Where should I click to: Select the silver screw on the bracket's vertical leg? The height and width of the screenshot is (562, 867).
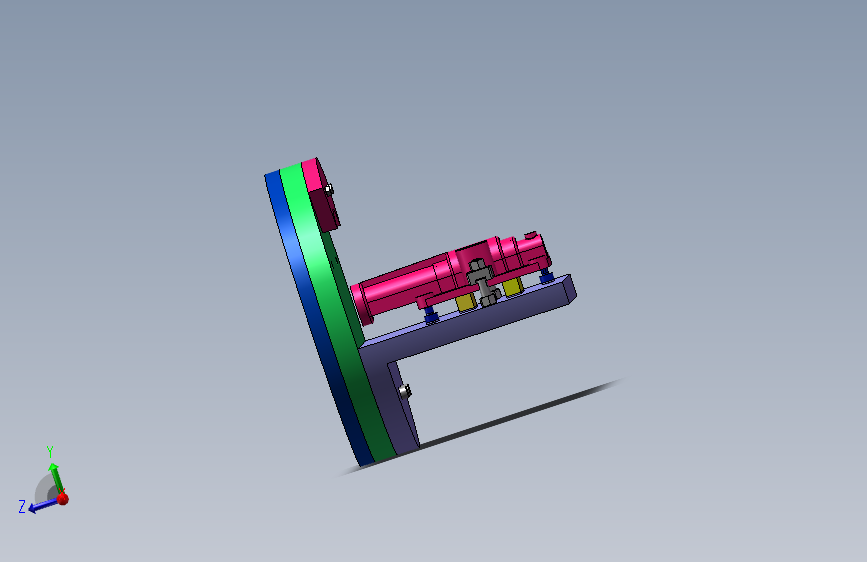point(405,391)
